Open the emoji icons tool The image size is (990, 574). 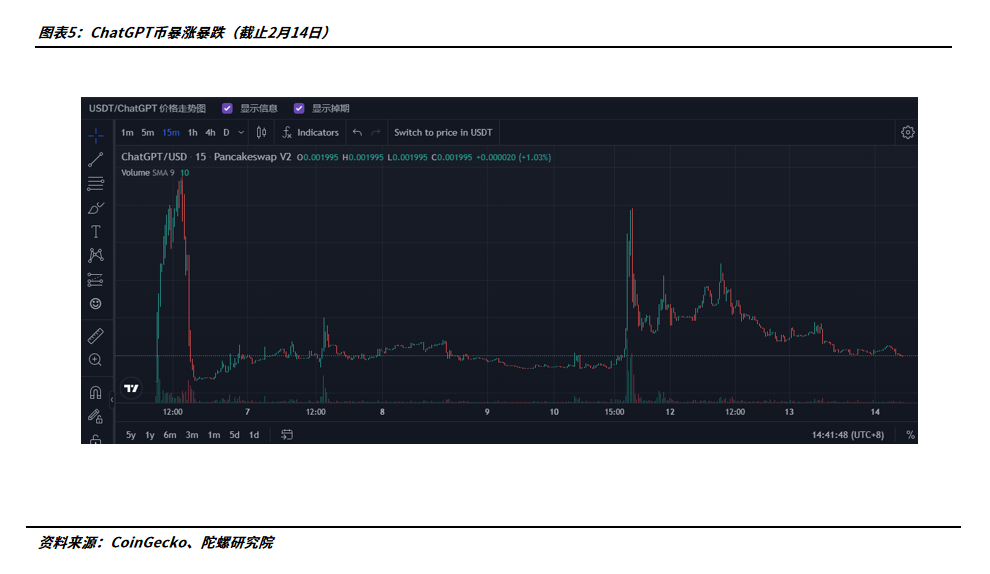point(96,303)
